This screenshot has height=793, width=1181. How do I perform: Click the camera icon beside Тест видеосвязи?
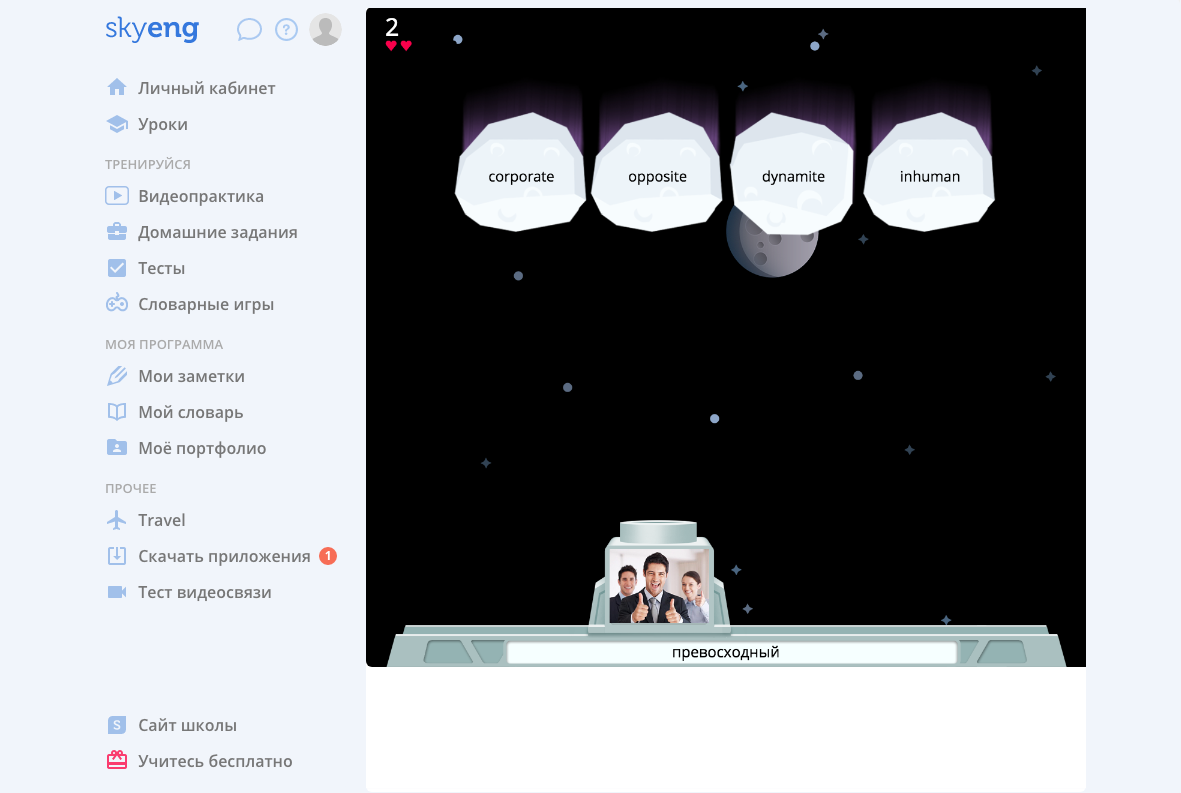(117, 592)
